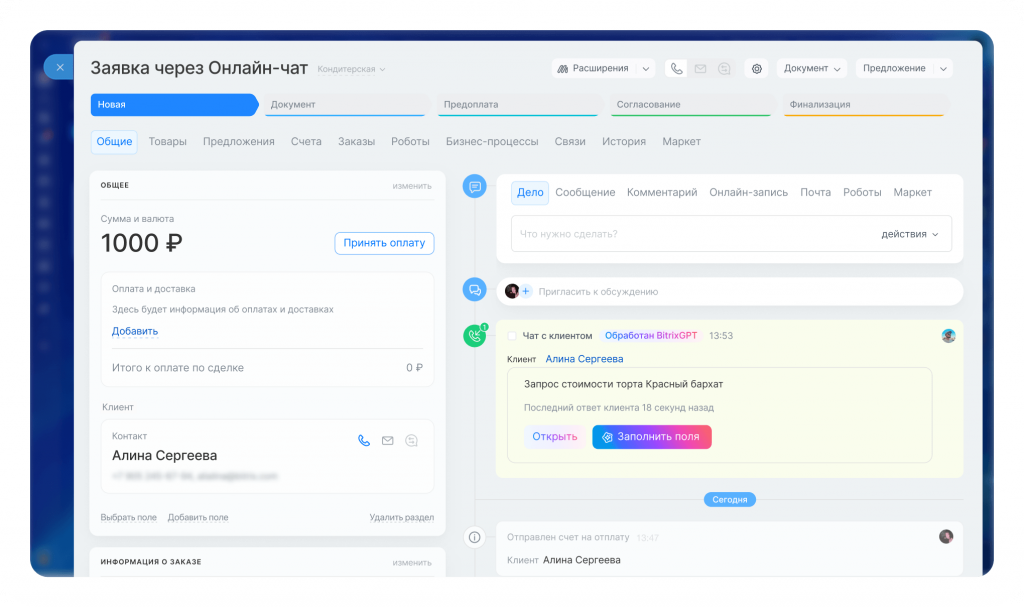Click the Открыть button in chat card
1024x607 pixels.
[x=554, y=436]
